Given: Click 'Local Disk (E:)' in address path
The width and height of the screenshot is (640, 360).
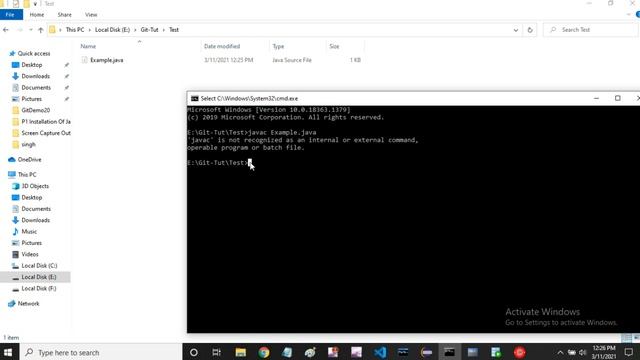Looking at the screenshot, I should 112,30.
